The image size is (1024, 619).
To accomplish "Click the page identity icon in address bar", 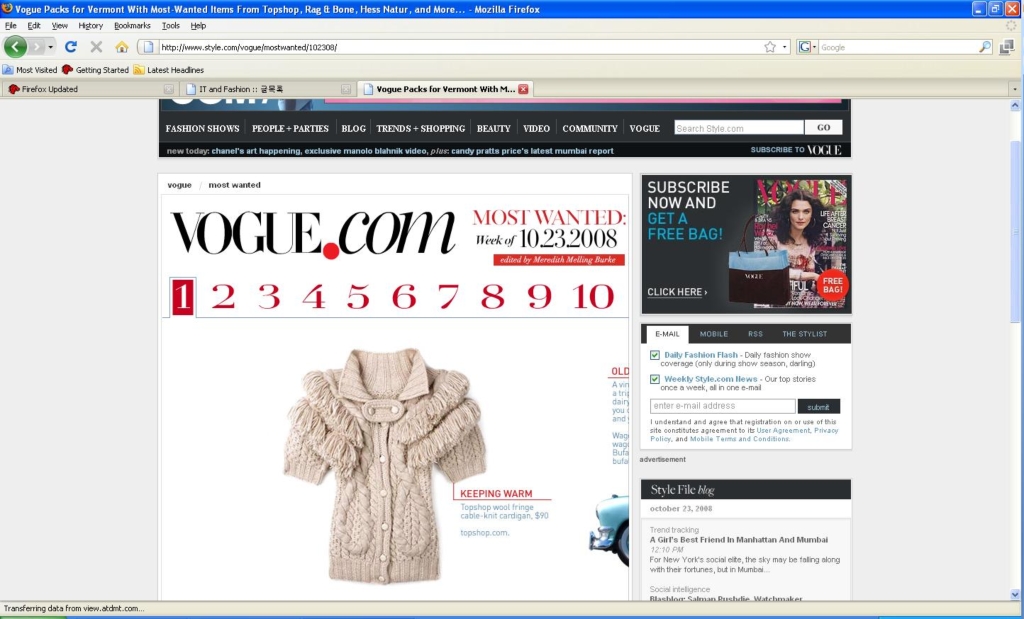I will 148,47.
